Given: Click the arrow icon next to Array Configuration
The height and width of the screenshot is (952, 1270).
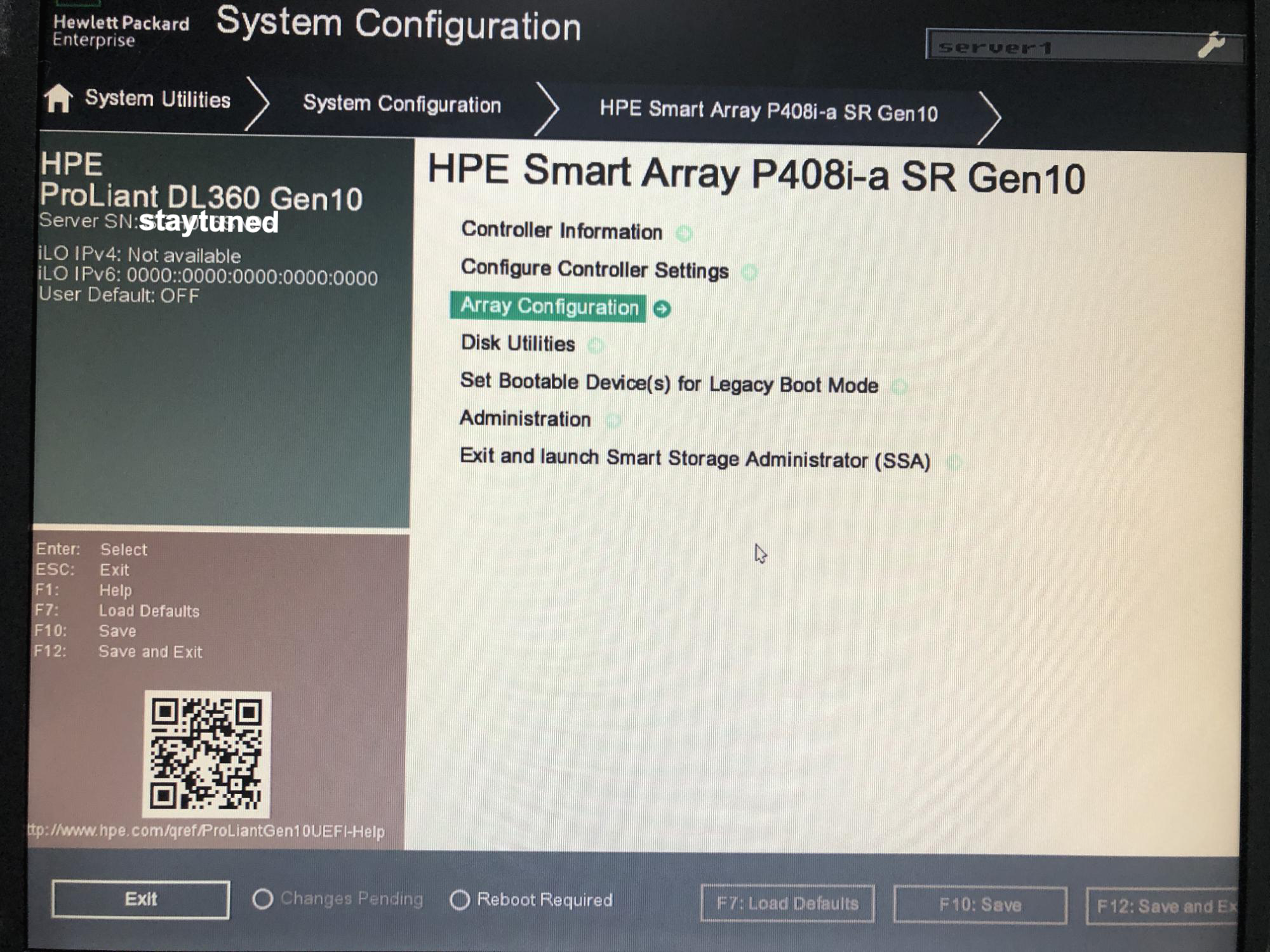Looking at the screenshot, I should tap(662, 309).
